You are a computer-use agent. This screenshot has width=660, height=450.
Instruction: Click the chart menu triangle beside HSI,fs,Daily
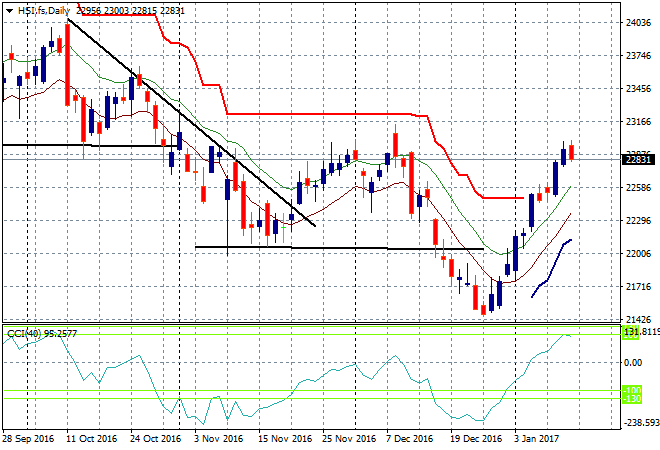tap(9, 11)
